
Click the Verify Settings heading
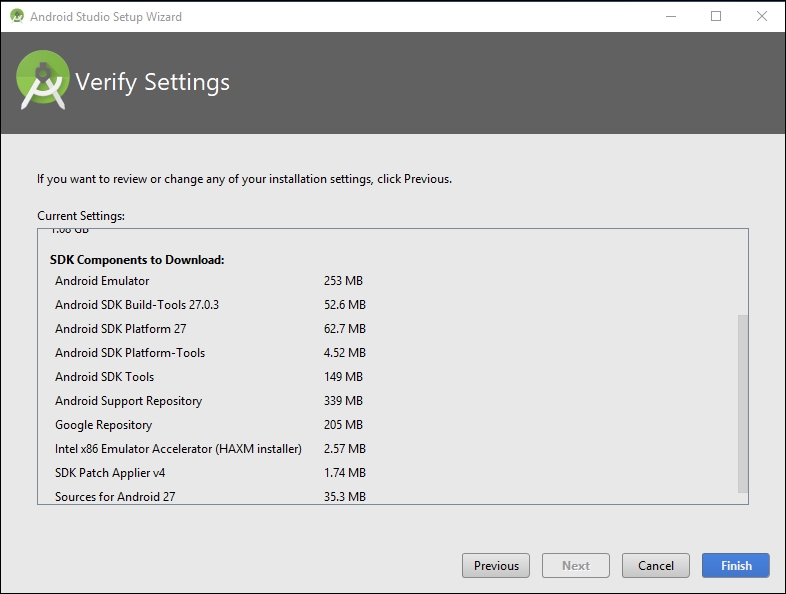point(152,82)
